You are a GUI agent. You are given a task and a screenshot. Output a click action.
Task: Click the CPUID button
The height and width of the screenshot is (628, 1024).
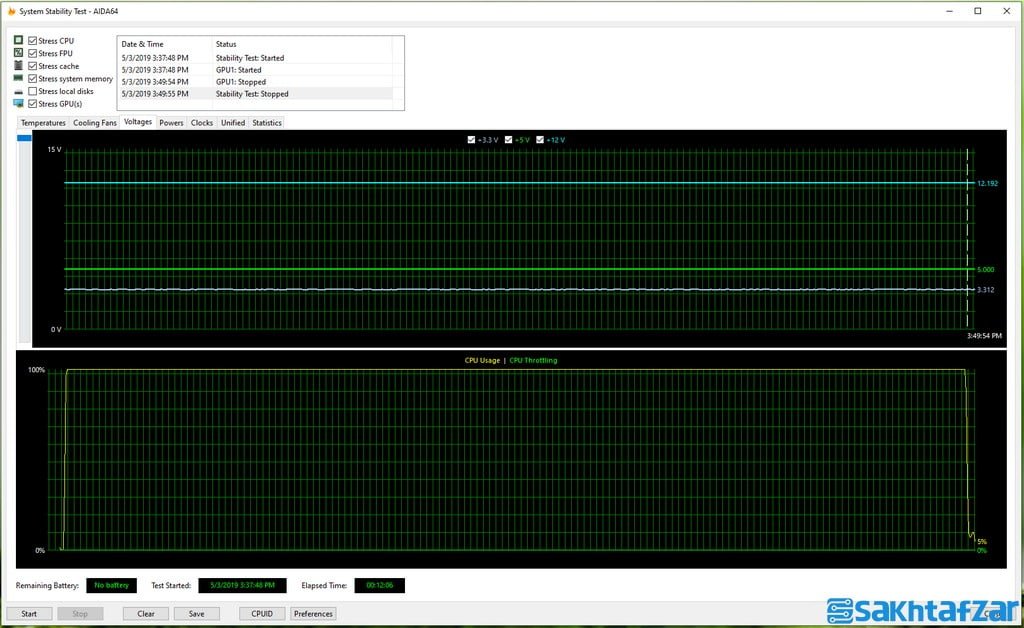click(x=262, y=613)
